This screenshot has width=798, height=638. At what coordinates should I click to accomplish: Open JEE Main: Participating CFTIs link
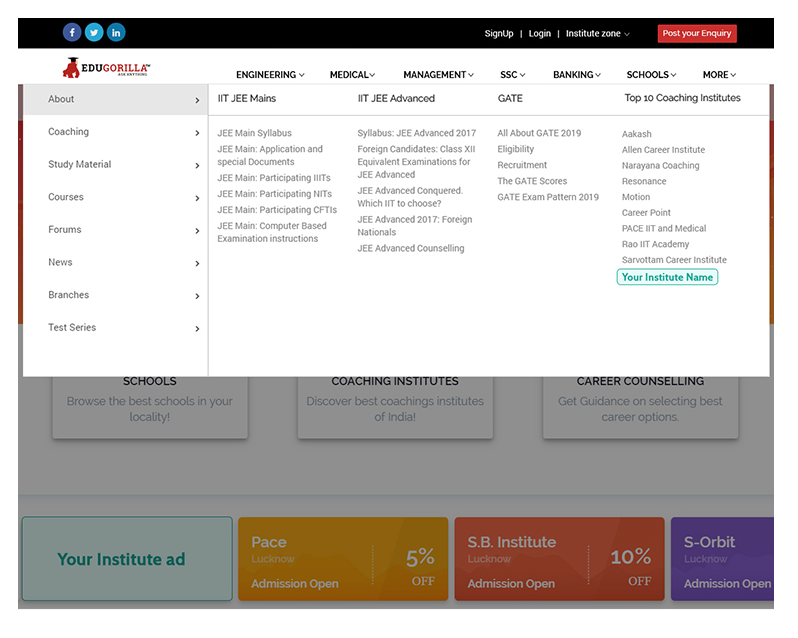pyautogui.click(x=277, y=210)
